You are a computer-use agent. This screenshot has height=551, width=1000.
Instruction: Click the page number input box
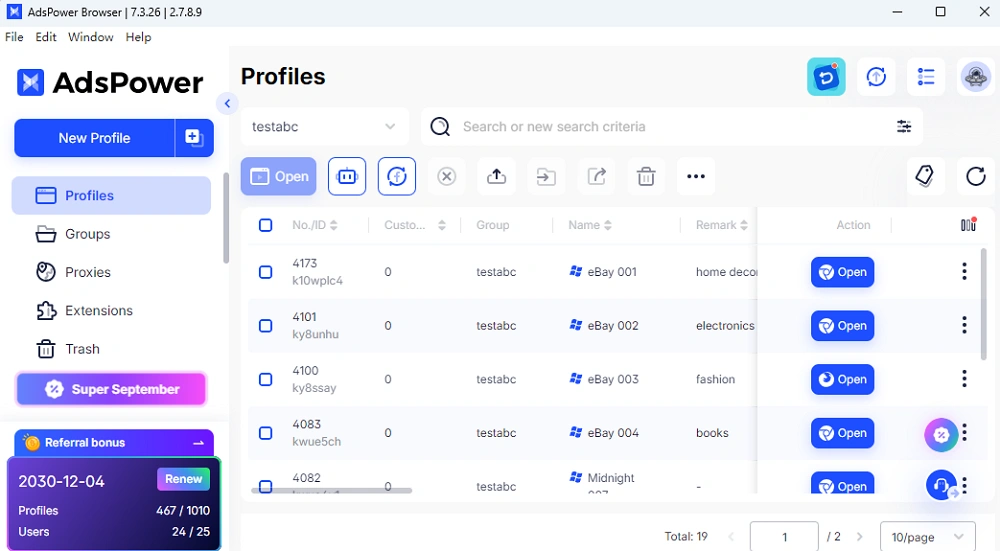[x=784, y=537]
